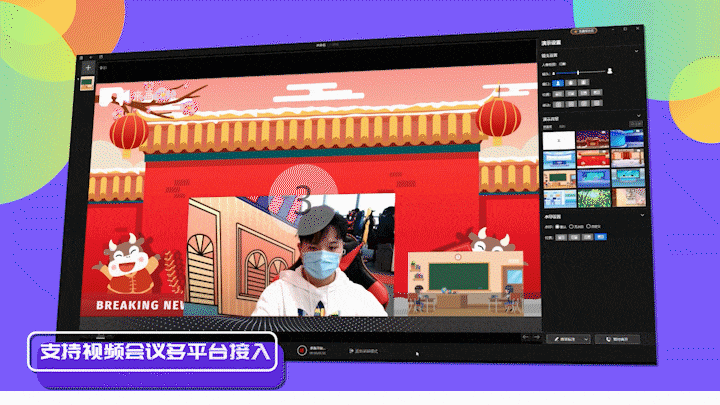Pick the third layout icon in the fifth settings row
This screenshot has height=405, width=720.
[x=584, y=103]
